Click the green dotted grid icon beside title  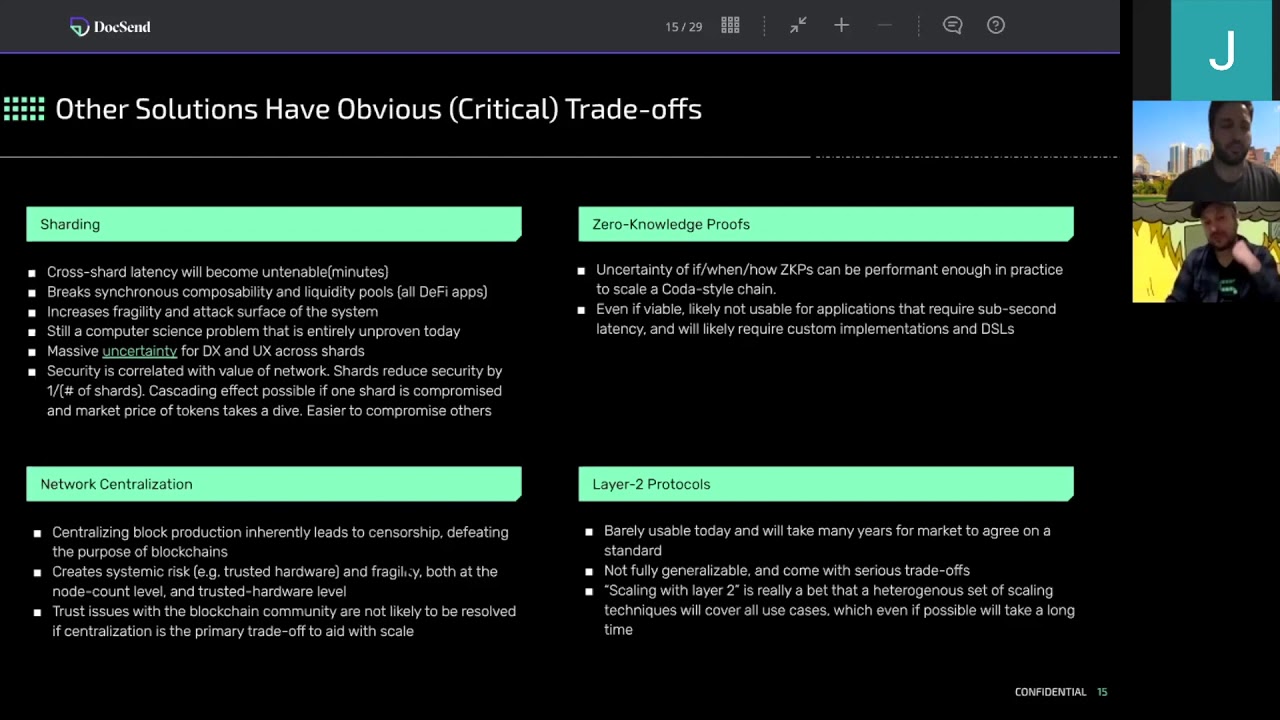click(x=24, y=109)
